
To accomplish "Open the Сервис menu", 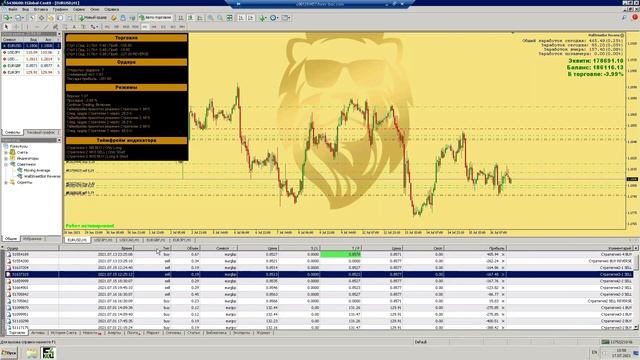I will click(x=79, y=9).
